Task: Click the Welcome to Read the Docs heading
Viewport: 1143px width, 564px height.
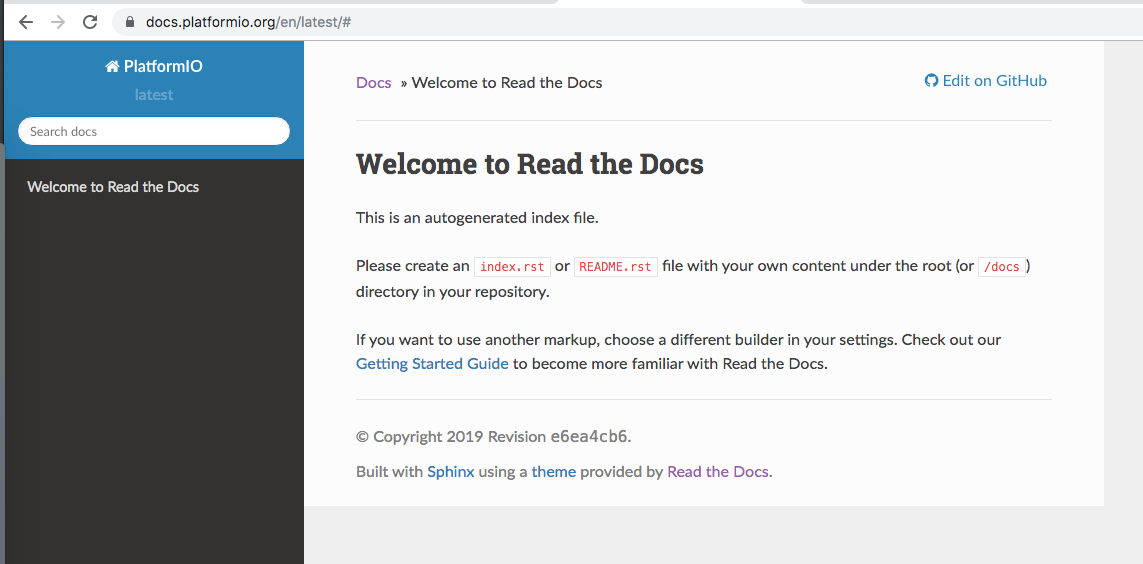Action: click(530, 164)
